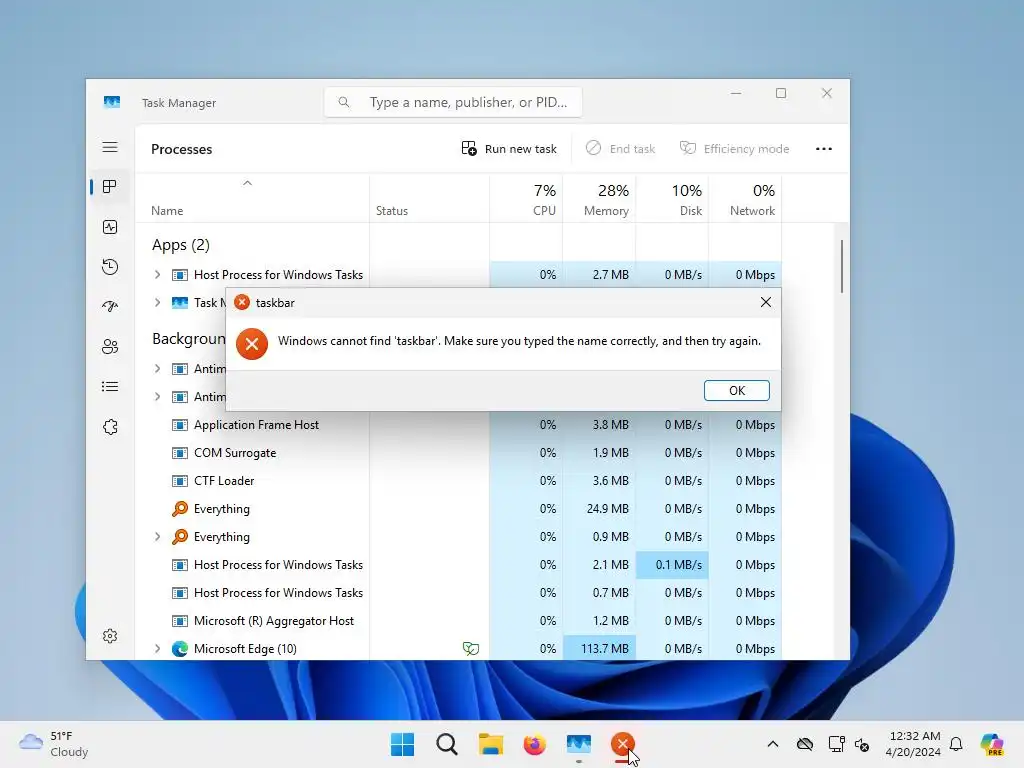Open Task Manager hamburger navigation menu

[x=110, y=148]
